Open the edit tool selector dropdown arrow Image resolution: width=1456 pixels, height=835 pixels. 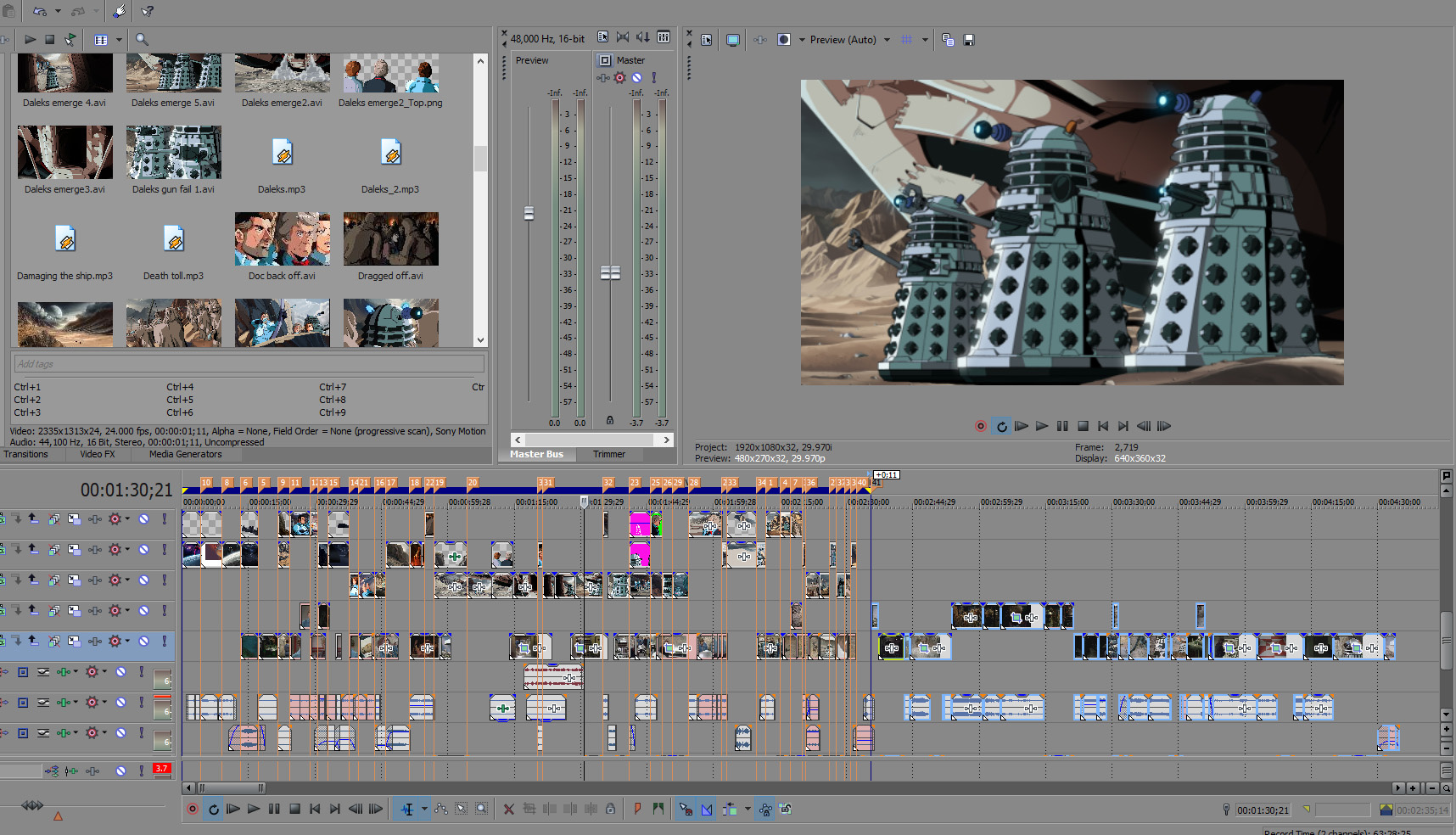[424, 810]
